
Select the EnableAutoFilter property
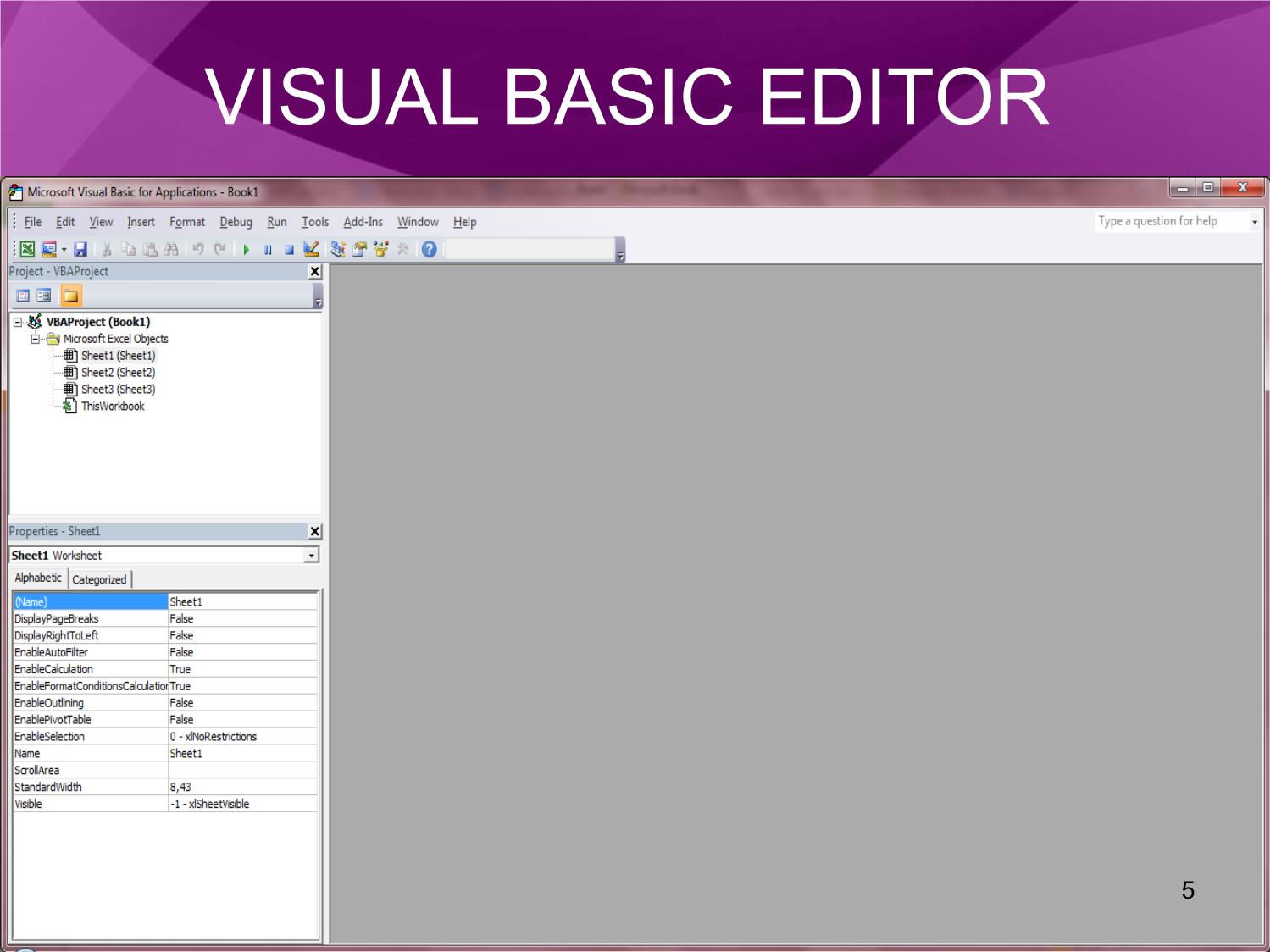[x=165, y=652]
